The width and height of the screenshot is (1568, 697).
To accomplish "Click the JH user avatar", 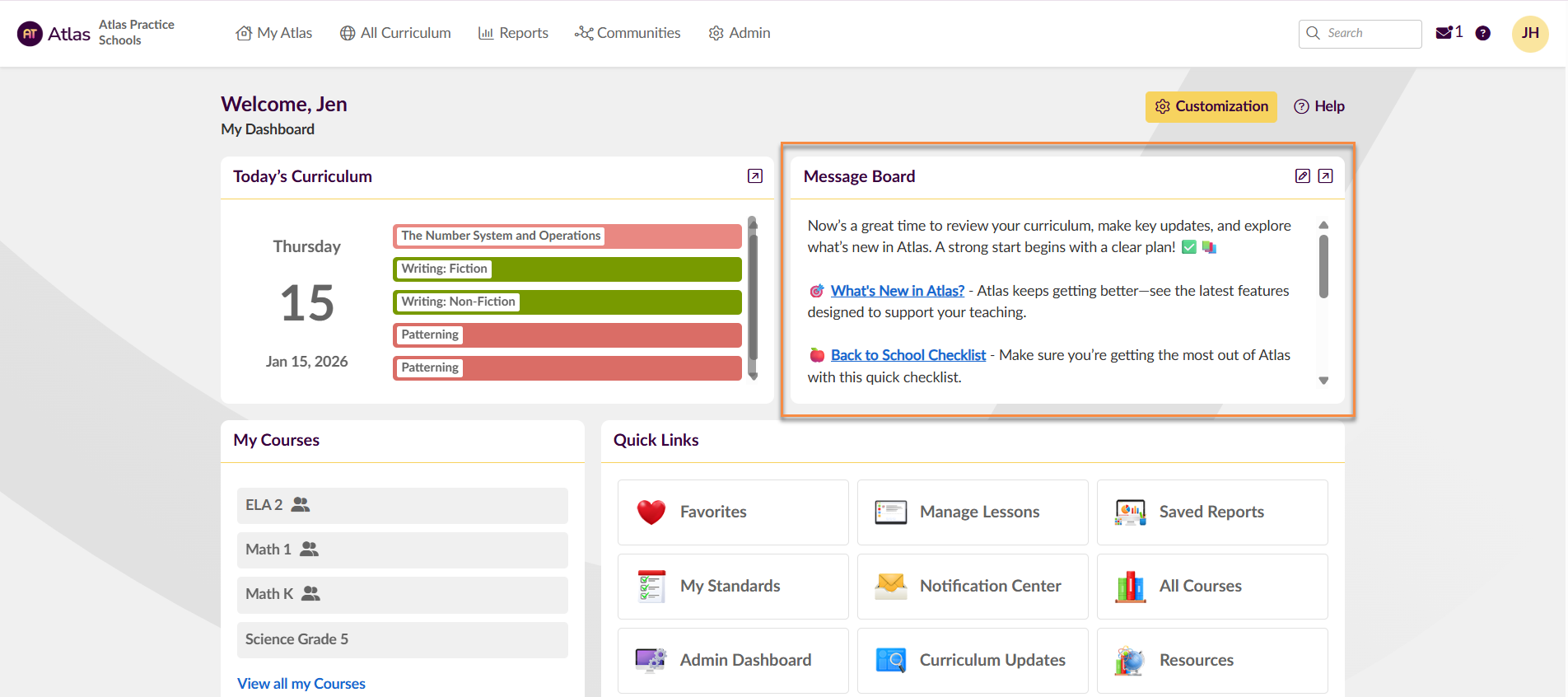I will click(x=1529, y=34).
